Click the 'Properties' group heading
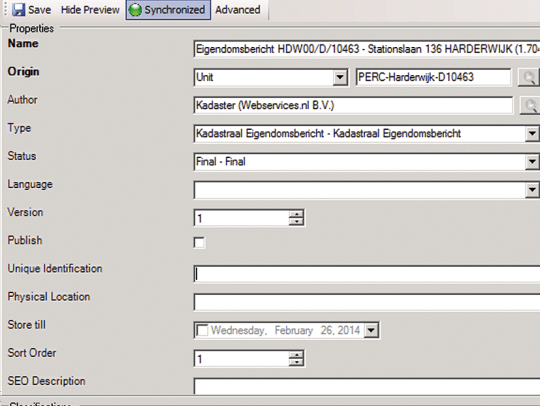The image size is (540, 406). (31, 28)
